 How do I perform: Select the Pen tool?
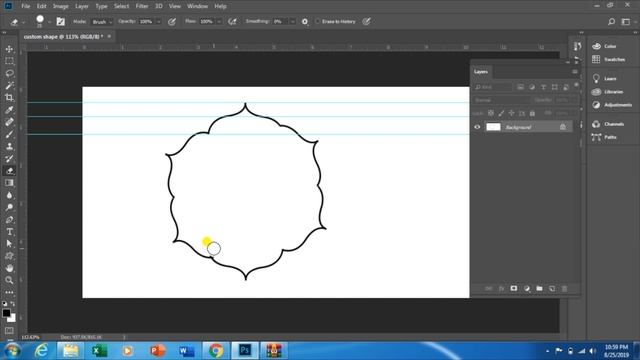coord(9,220)
